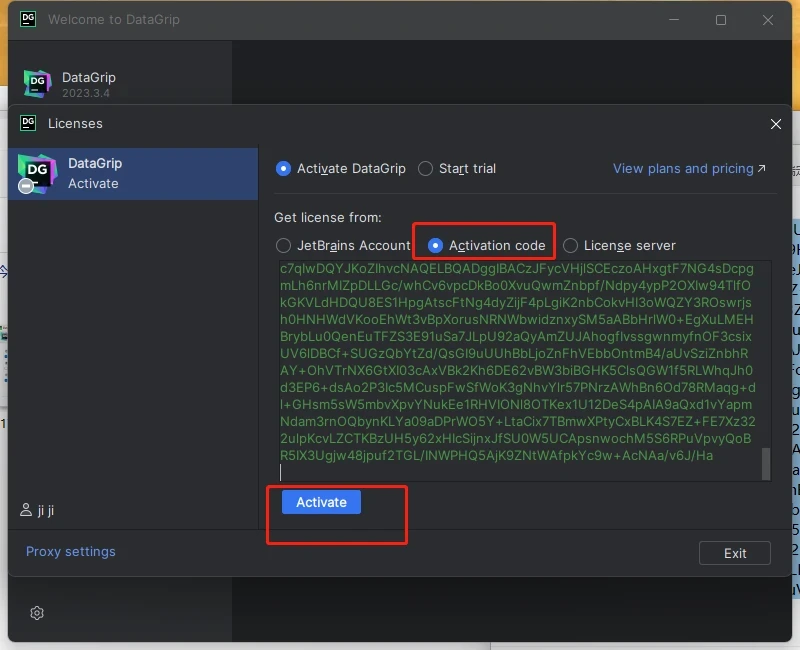
Task: Open the Proxy settings link
Action: tap(71, 552)
